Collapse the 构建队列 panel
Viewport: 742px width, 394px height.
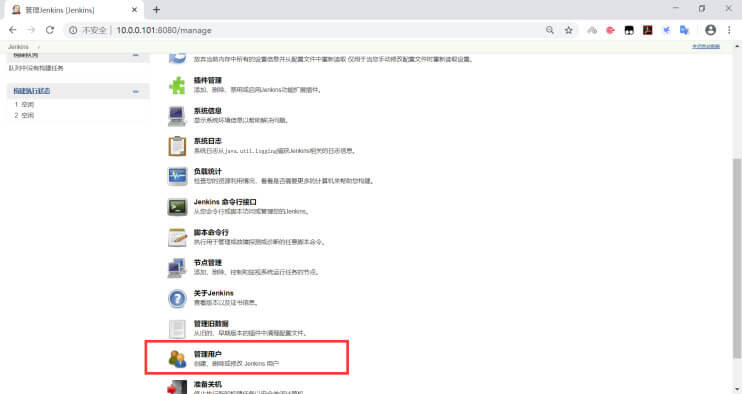(x=135, y=55)
